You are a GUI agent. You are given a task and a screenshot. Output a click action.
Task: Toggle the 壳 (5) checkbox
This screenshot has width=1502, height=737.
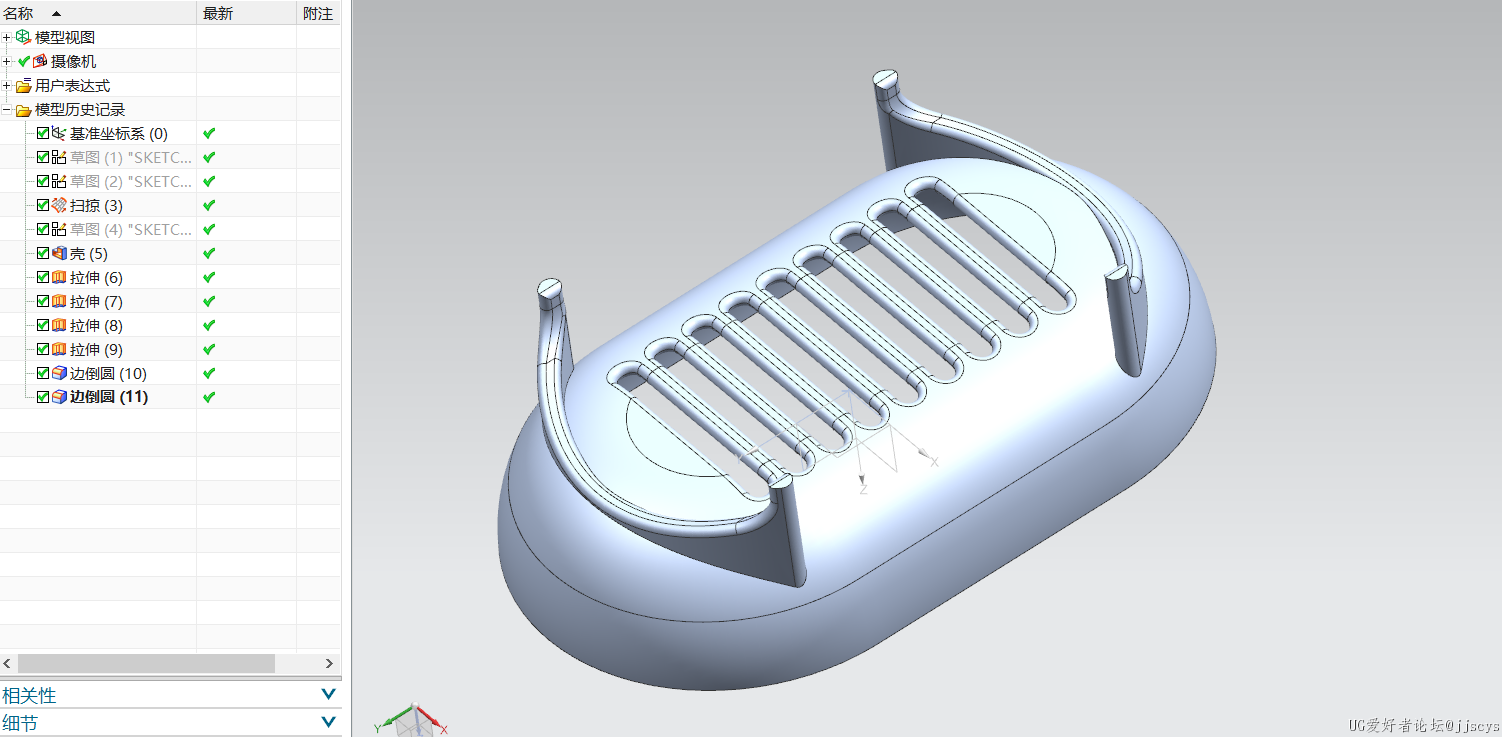43,253
